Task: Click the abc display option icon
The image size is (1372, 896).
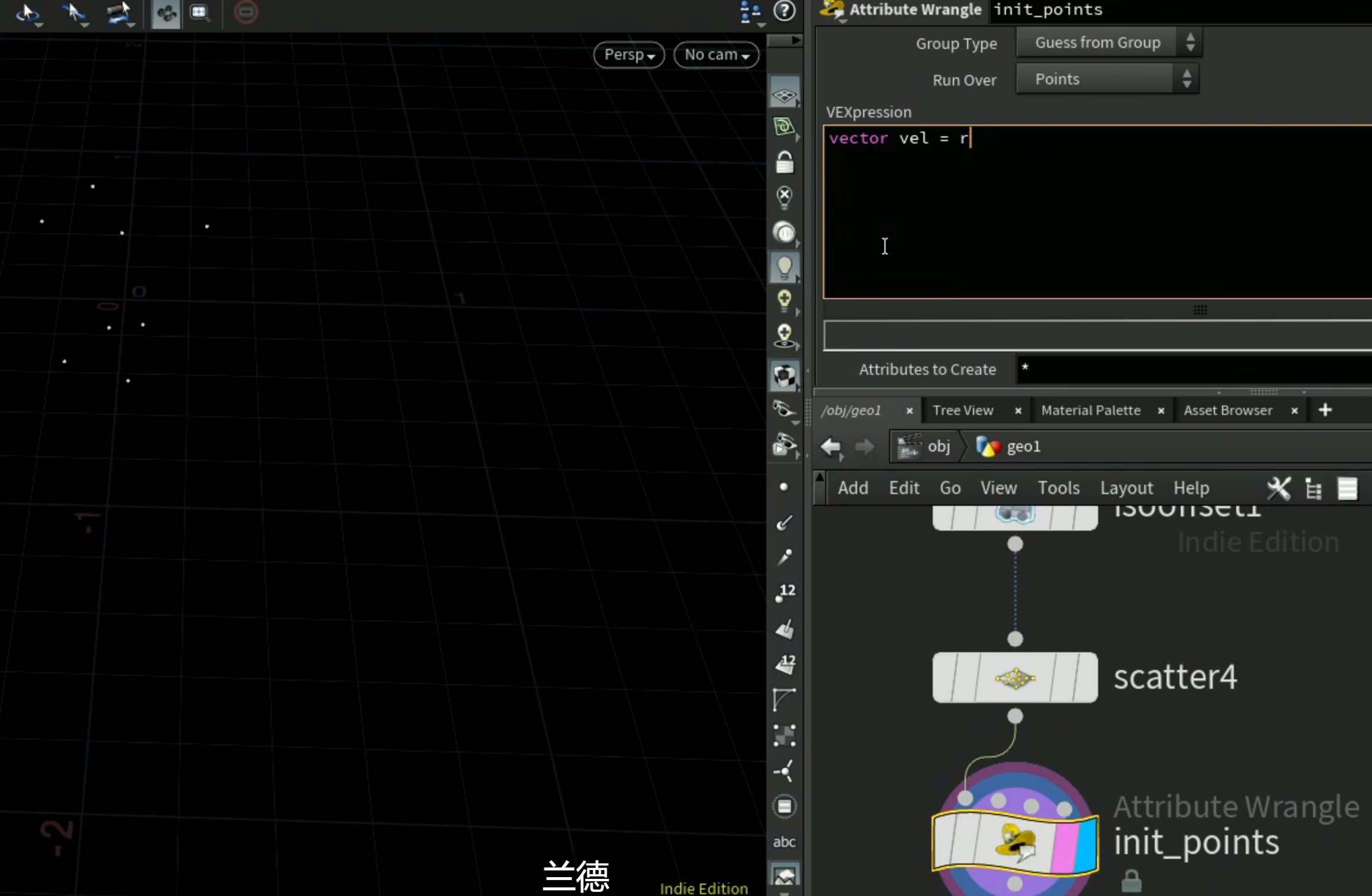Action: [784, 842]
